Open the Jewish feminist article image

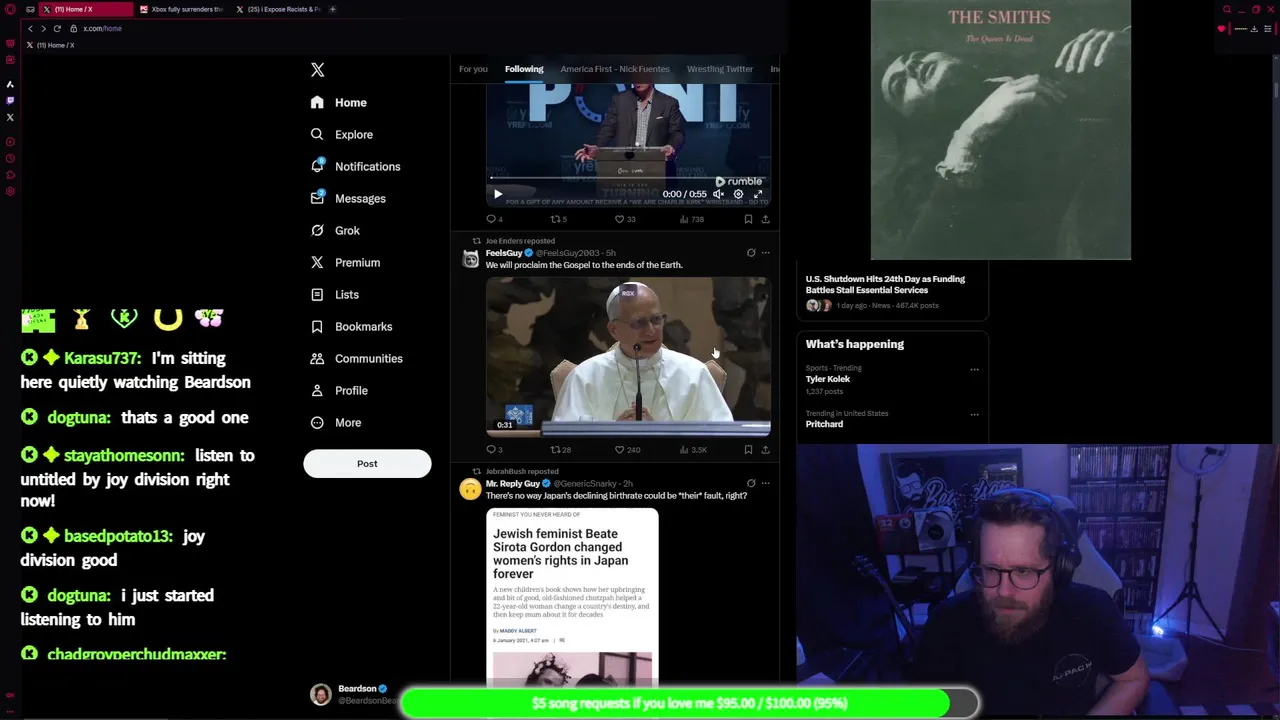coord(572,598)
